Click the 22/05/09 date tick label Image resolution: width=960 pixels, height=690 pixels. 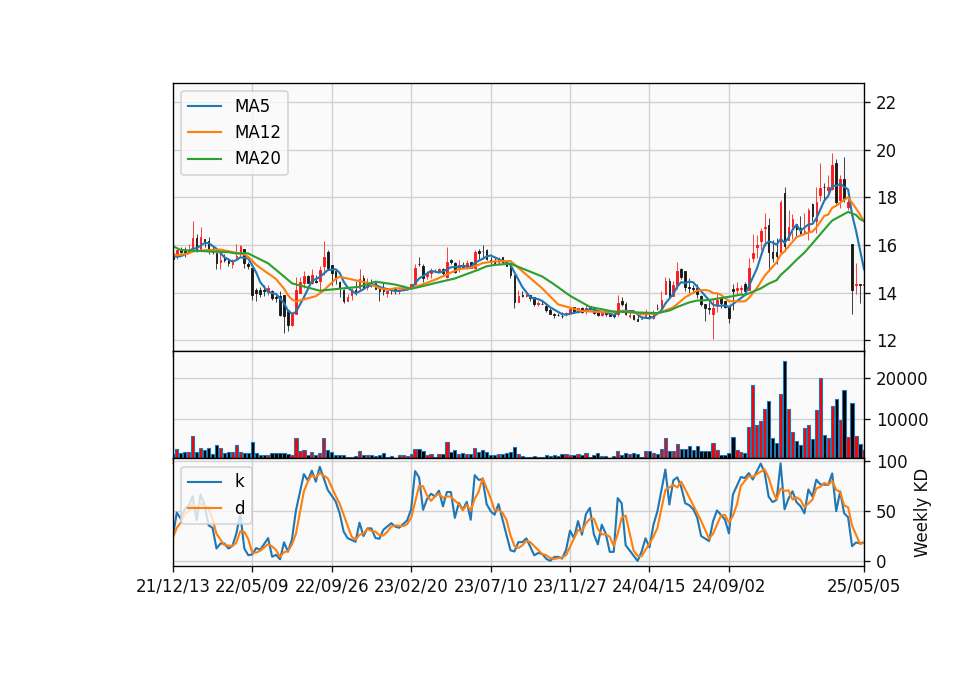tap(252, 586)
